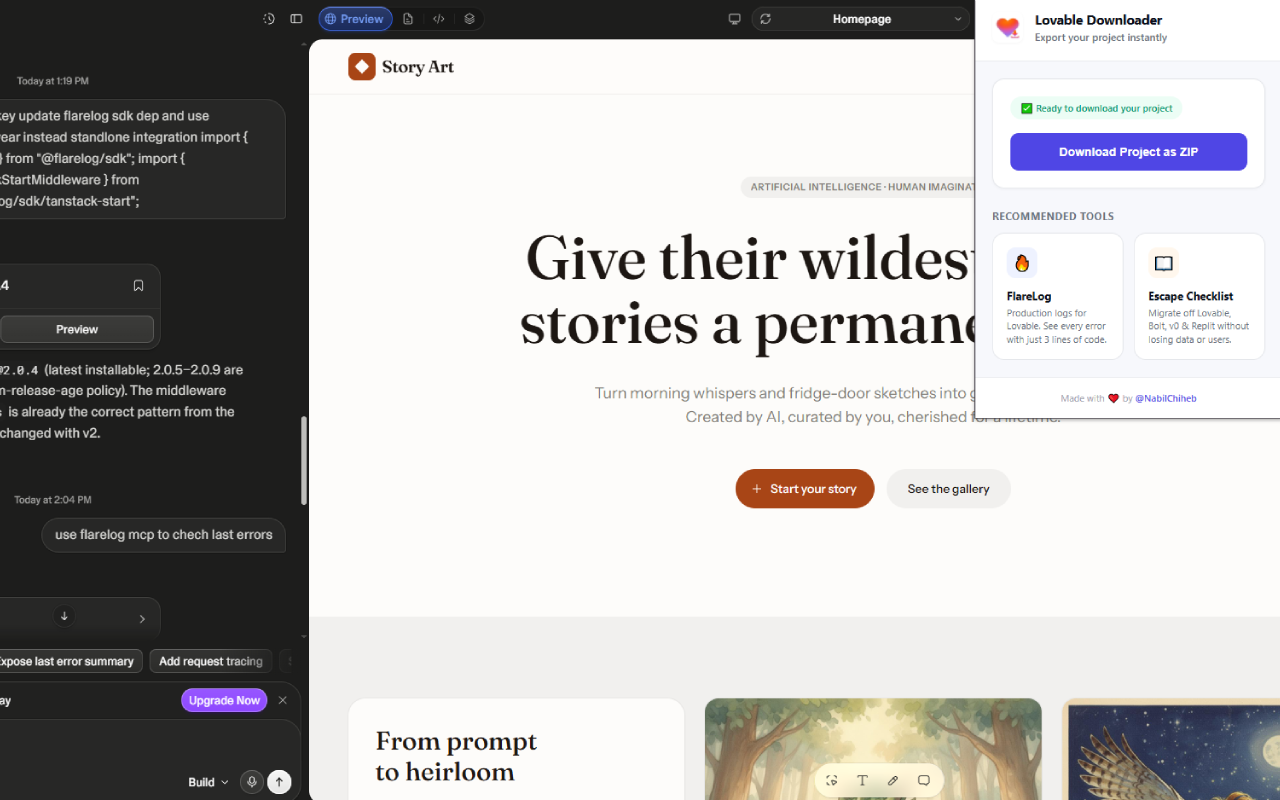
Task: Click the Preview button in chat card
Action: pos(77,329)
